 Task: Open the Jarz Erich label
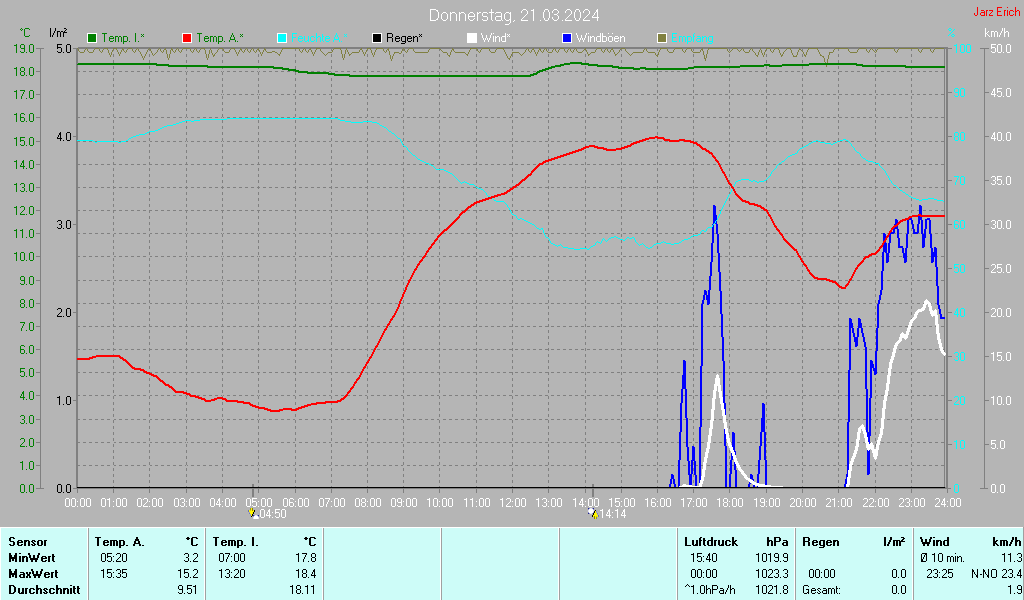click(x=996, y=12)
